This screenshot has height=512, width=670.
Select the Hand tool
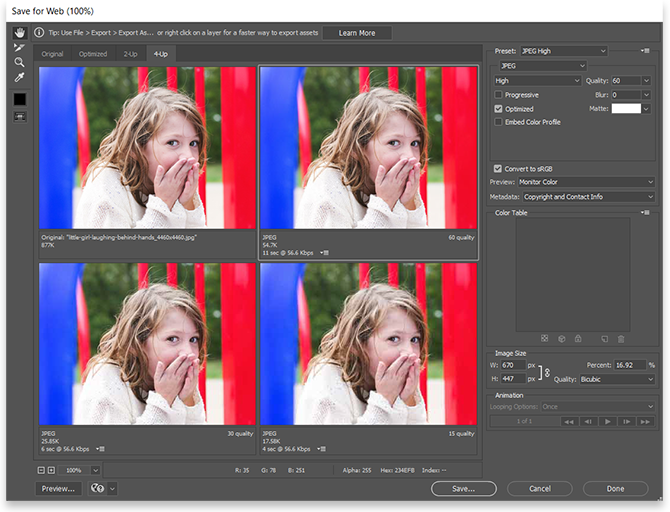[x=19, y=33]
